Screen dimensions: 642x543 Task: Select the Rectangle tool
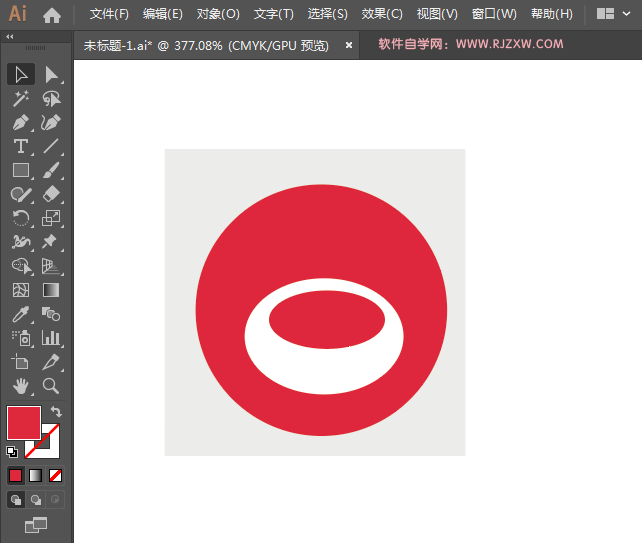pyautogui.click(x=21, y=170)
